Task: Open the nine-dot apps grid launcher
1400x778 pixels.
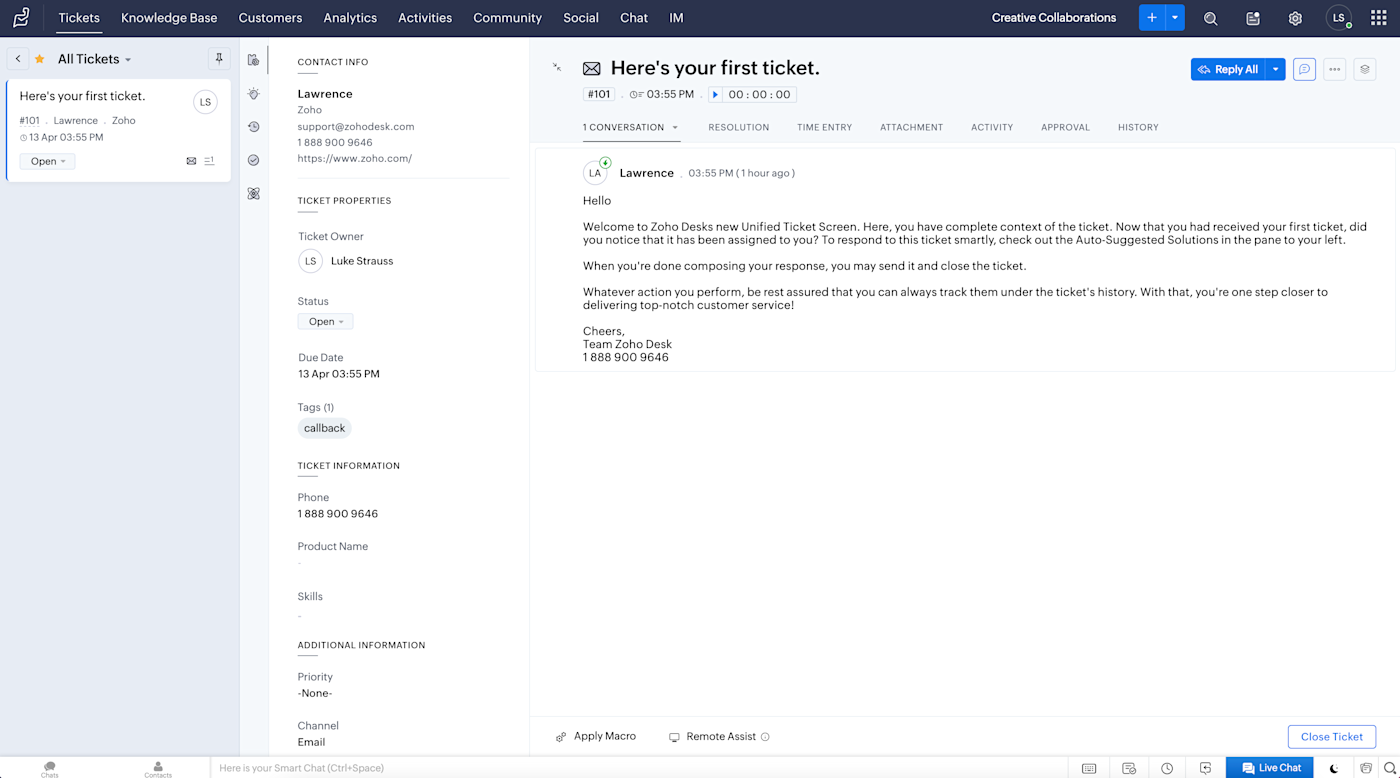Action: coord(1379,18)
